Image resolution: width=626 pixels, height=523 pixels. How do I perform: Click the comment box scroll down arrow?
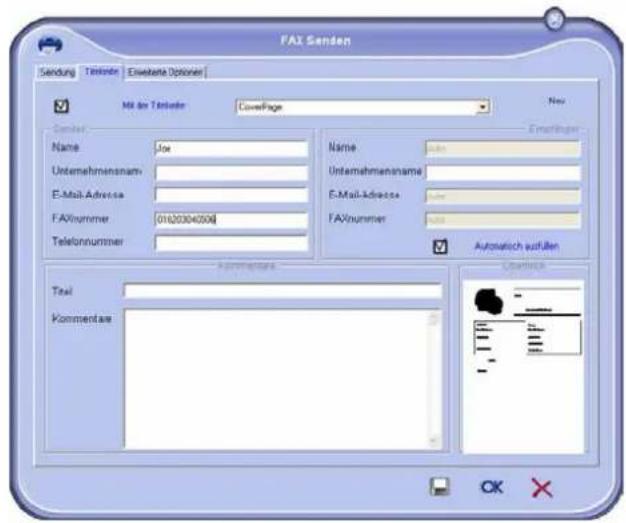(434, 441)
